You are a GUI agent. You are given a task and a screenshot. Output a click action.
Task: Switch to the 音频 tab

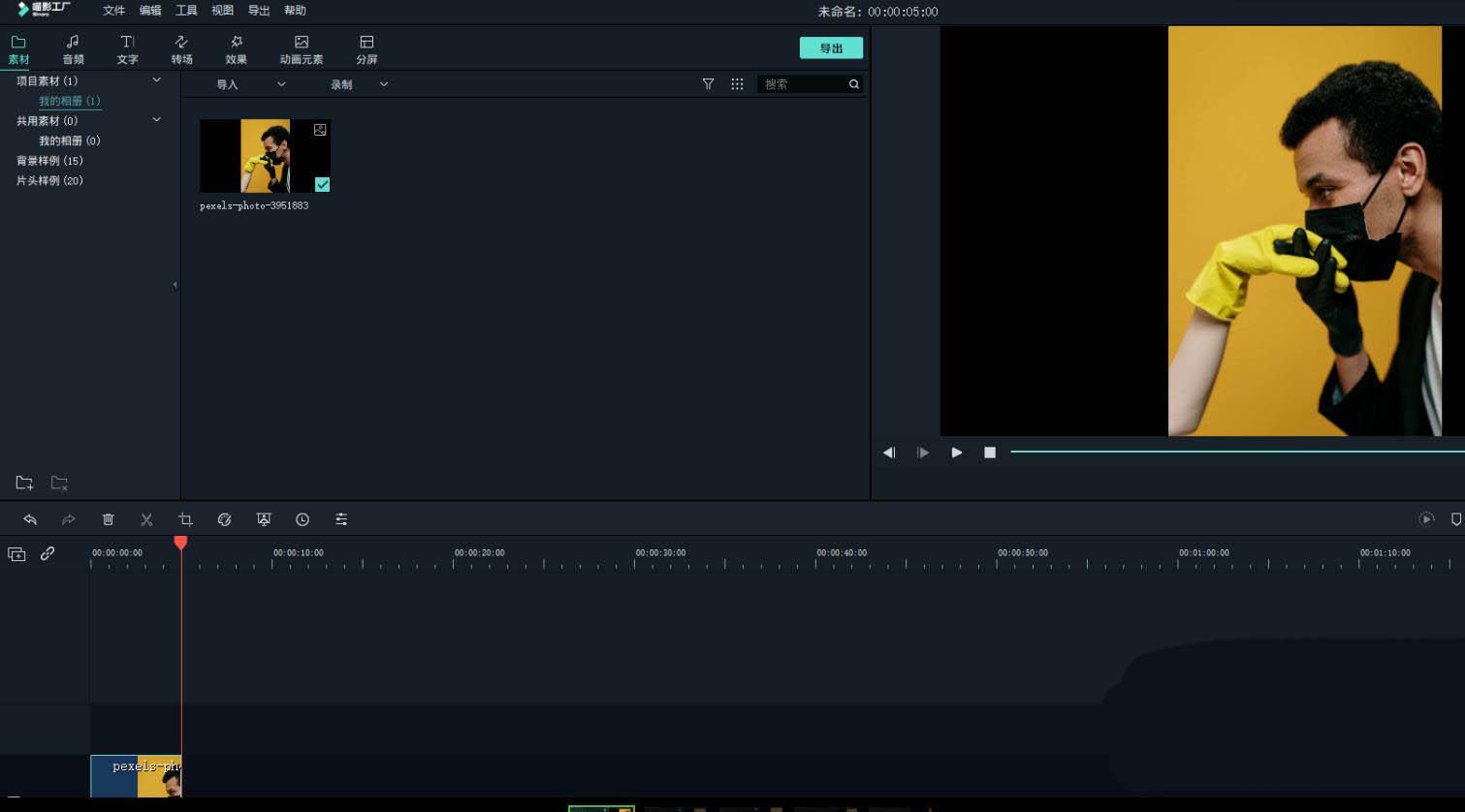pos(73,49)
